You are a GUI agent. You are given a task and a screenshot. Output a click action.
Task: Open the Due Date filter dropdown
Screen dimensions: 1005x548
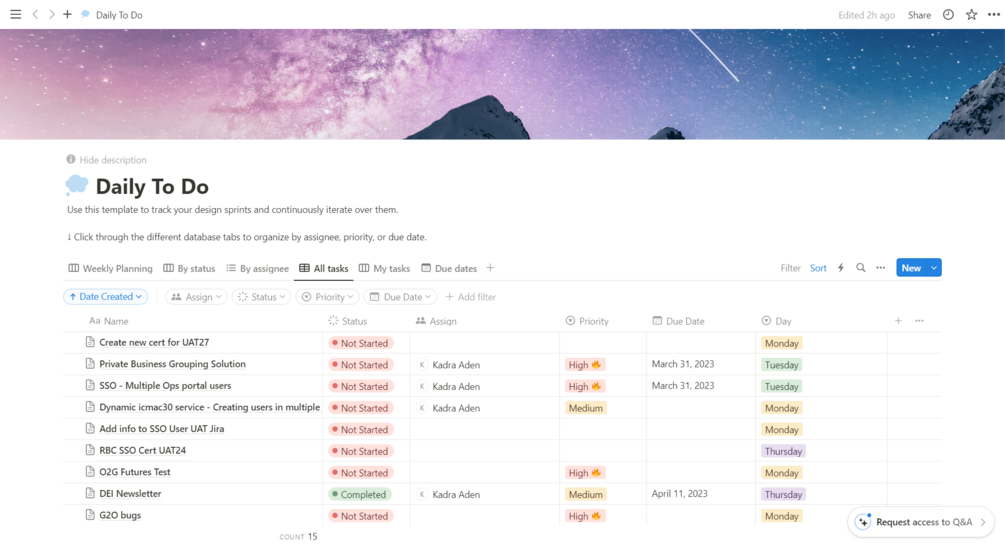coord(401,297)
